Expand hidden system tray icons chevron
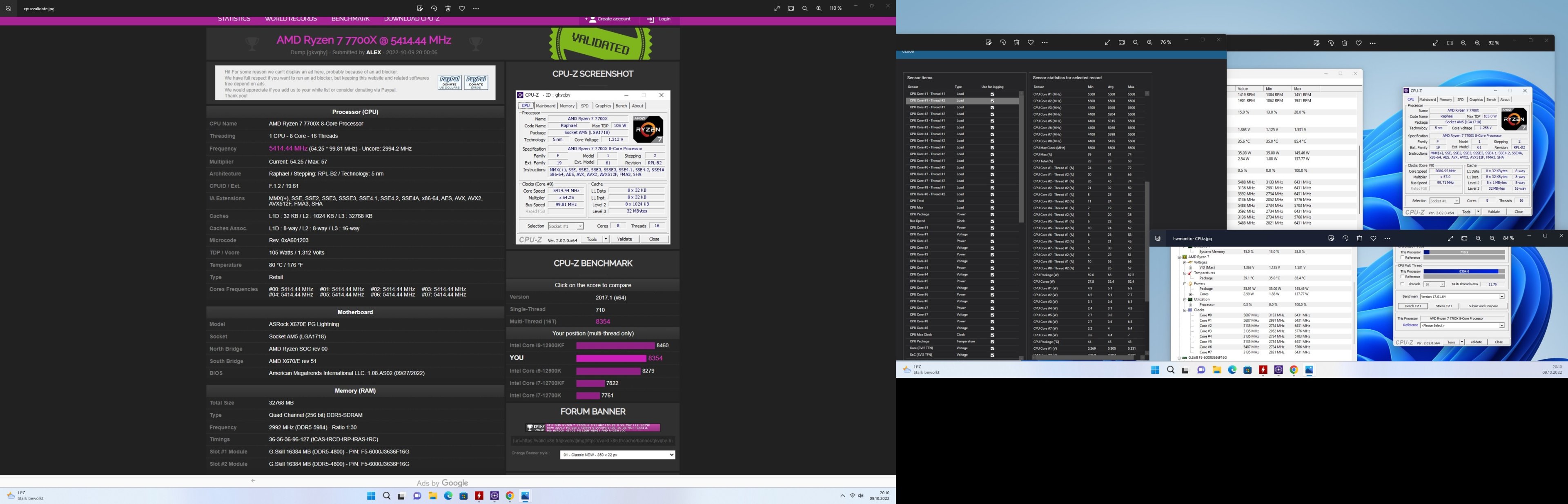Viewport: 1568px width, 504px height. click(x=842, y=495)
